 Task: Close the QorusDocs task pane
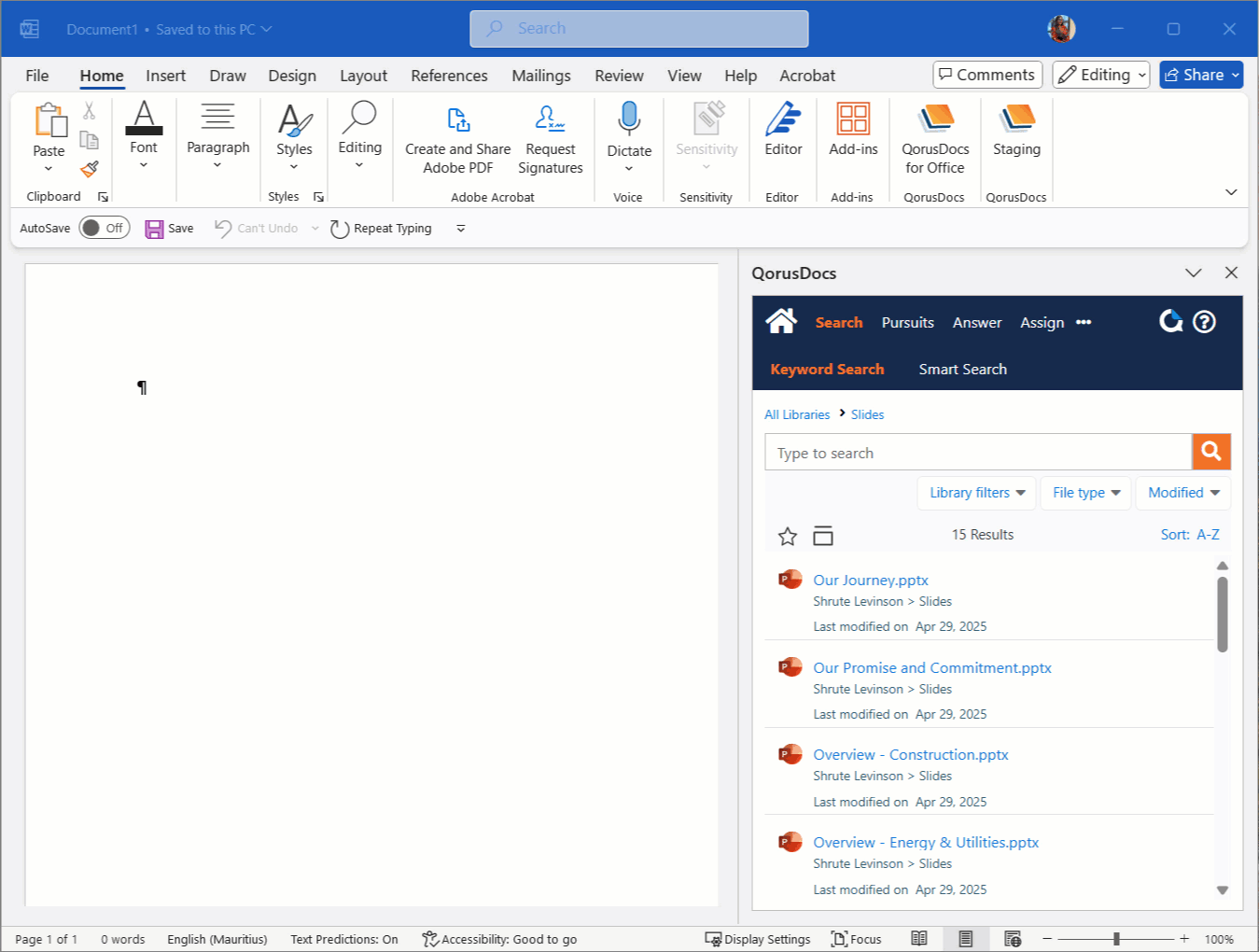tap(1231, 273)
